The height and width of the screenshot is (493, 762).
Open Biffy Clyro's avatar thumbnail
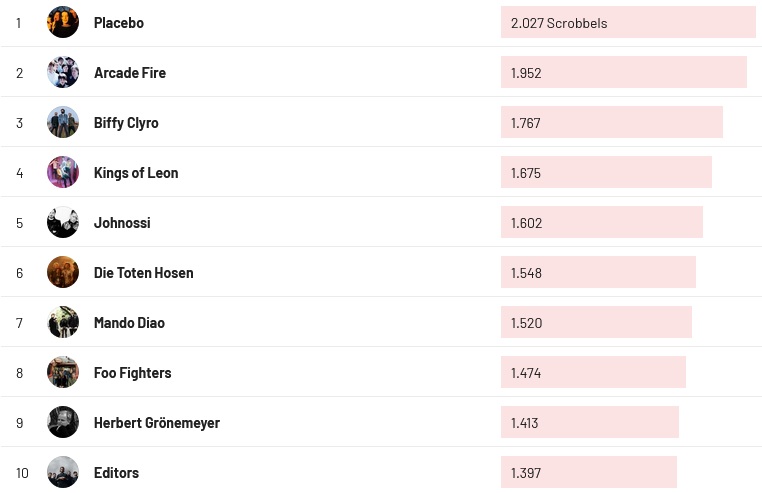coord(63,122)
